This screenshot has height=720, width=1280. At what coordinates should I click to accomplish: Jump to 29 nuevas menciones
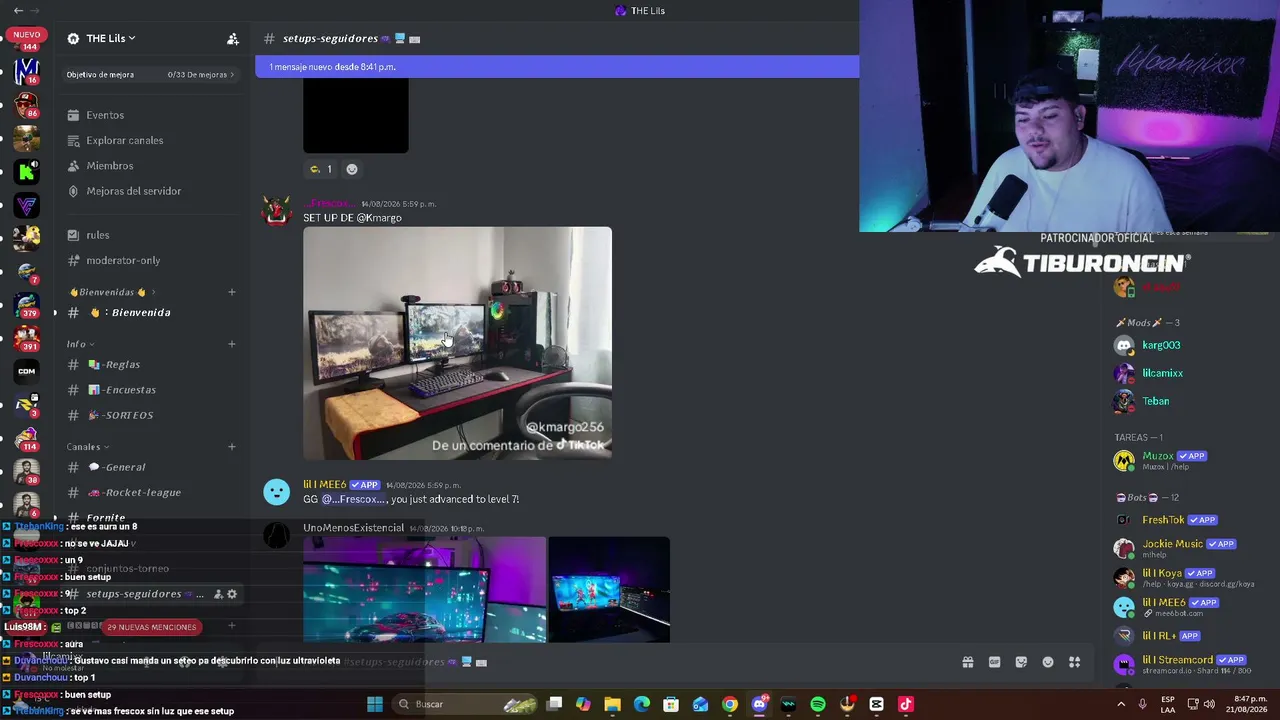(x=152, y=627)
